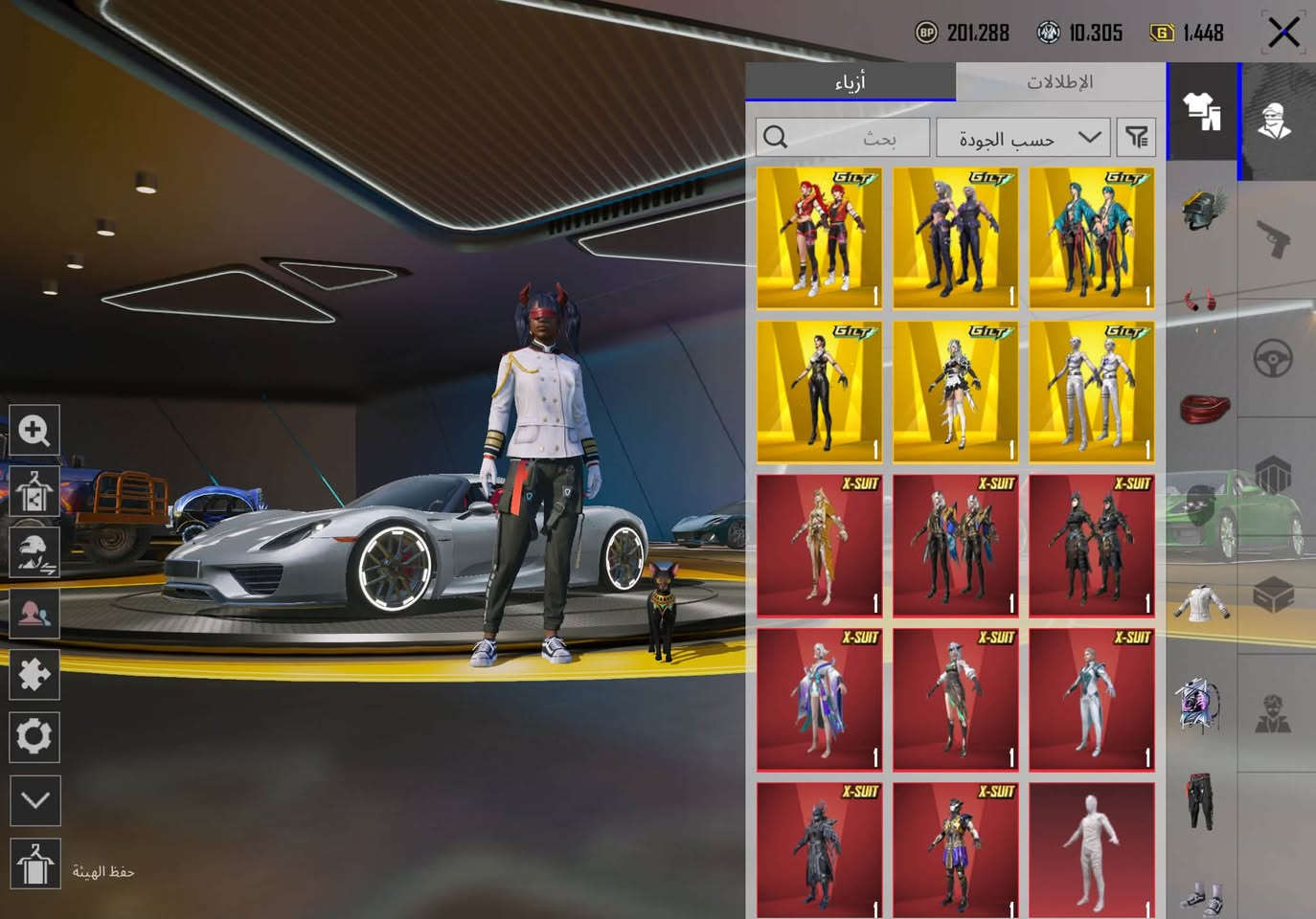The height and width of the screenshot is (919, 1316).
Task: Click the بحث search field
Action: 843,138
